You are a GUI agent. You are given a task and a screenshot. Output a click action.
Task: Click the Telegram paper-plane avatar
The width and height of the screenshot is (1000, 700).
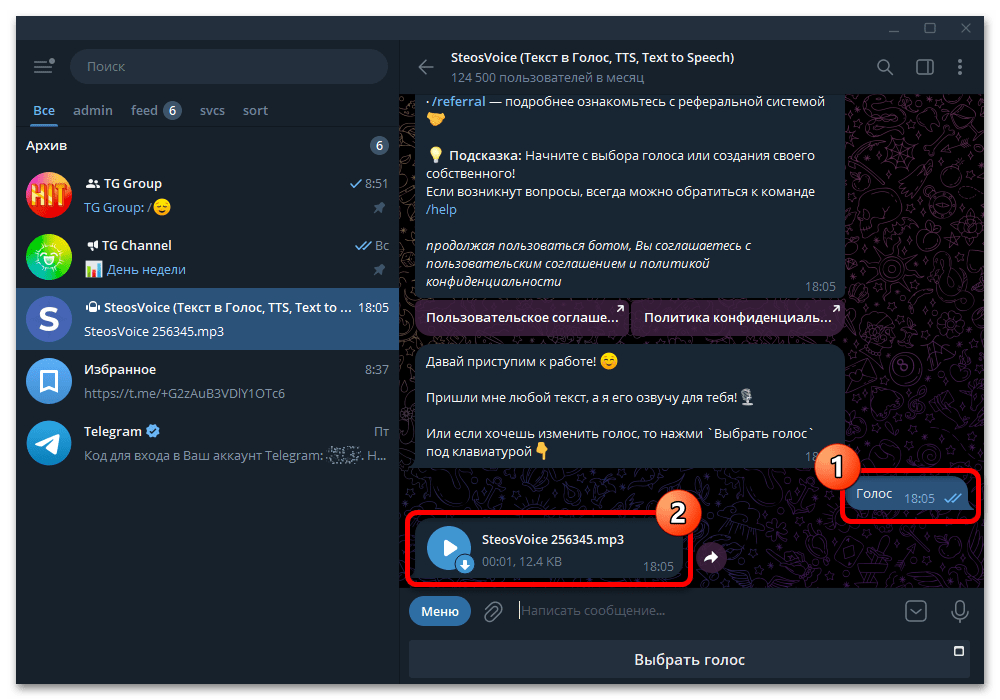(x=49, y=443)
